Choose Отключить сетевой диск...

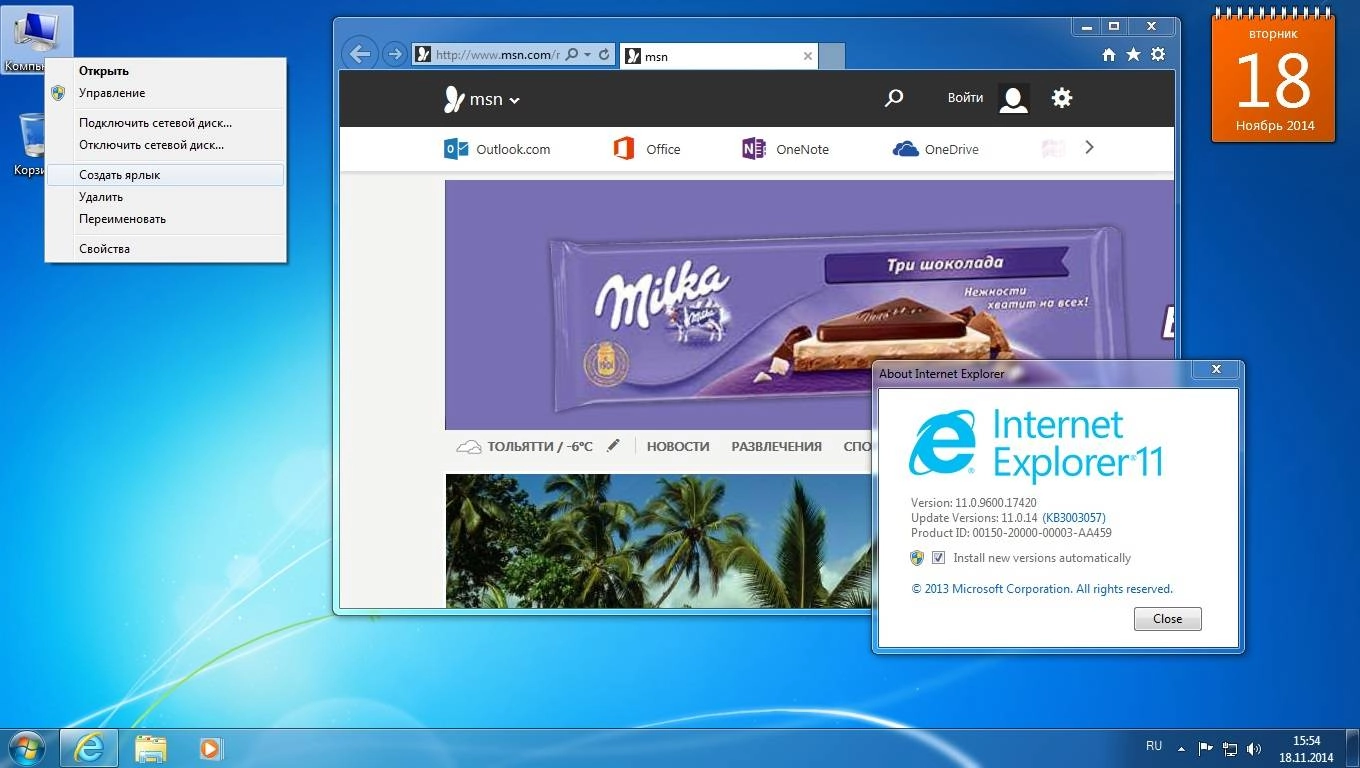coord(166,145)
